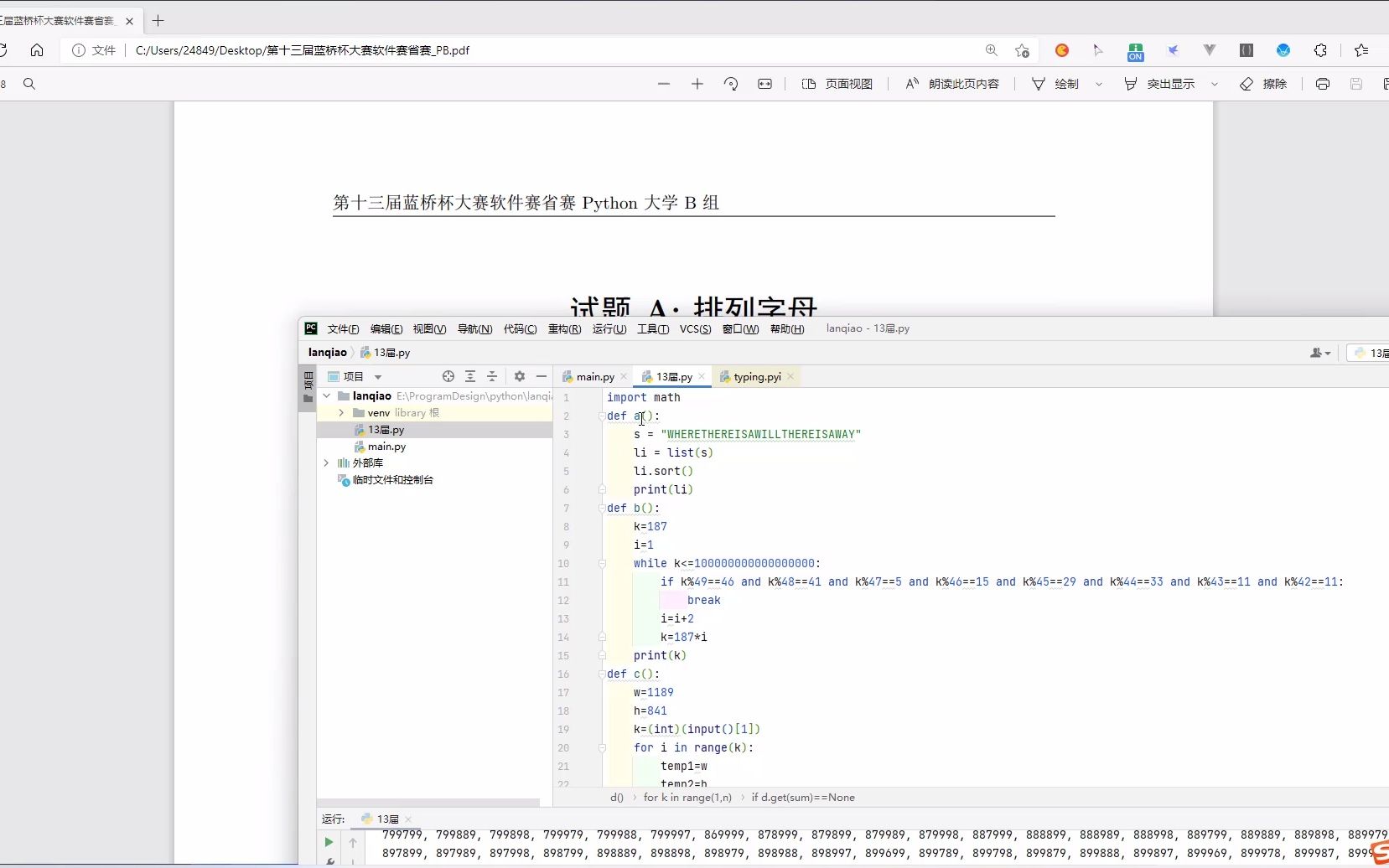1389x868 pixels.
Task: Open the VCS(S) menu in PyCharm
Action: click(x=695, y=328)
